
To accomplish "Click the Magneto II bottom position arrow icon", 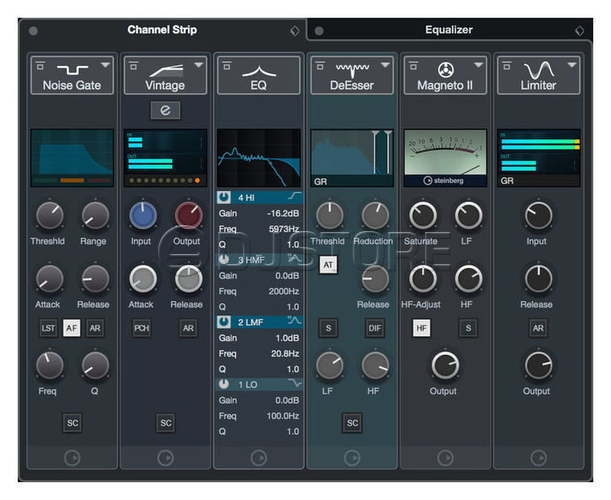I will [x=445, y=458].
